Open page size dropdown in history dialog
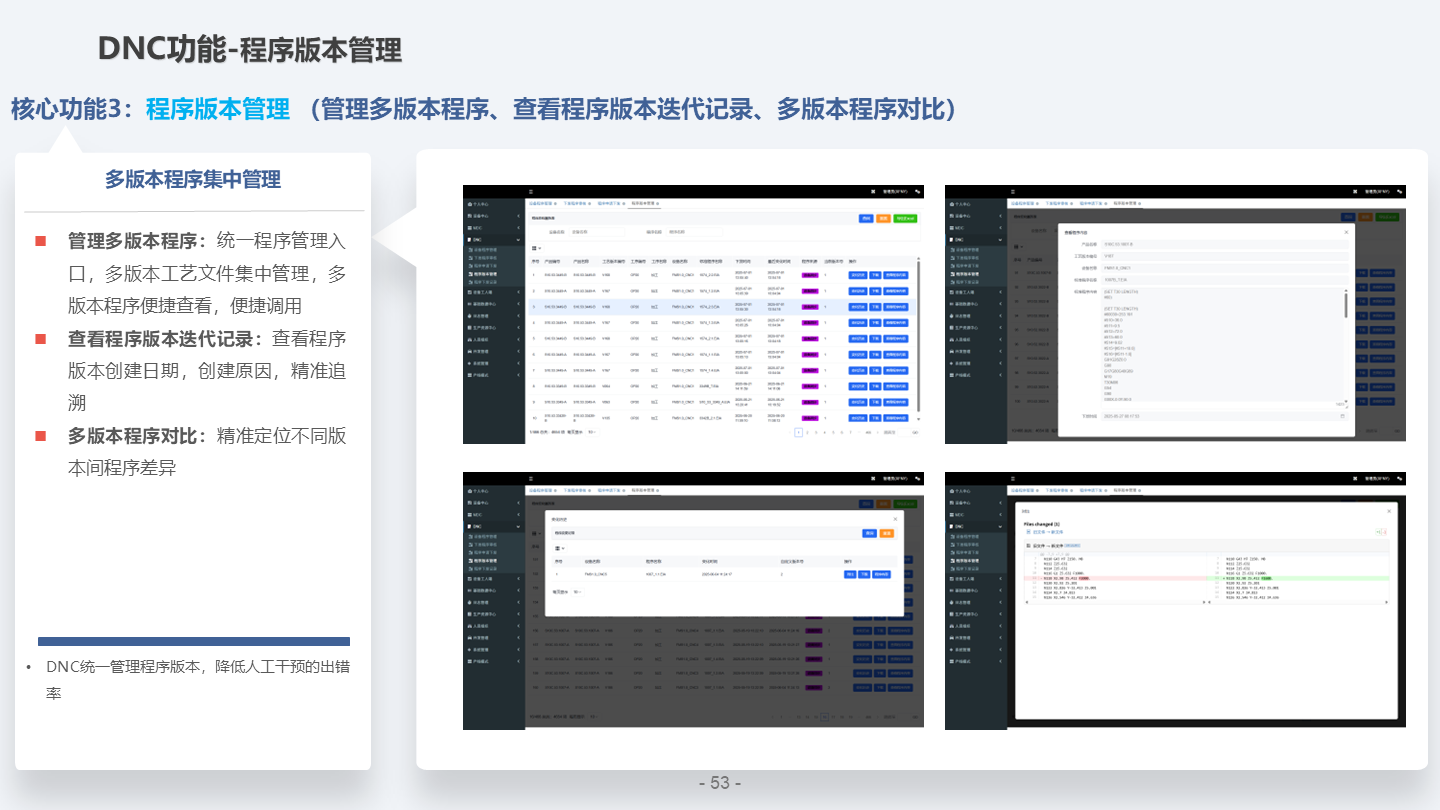Viewport: 1440px width, 810px height. click(577, 592)
